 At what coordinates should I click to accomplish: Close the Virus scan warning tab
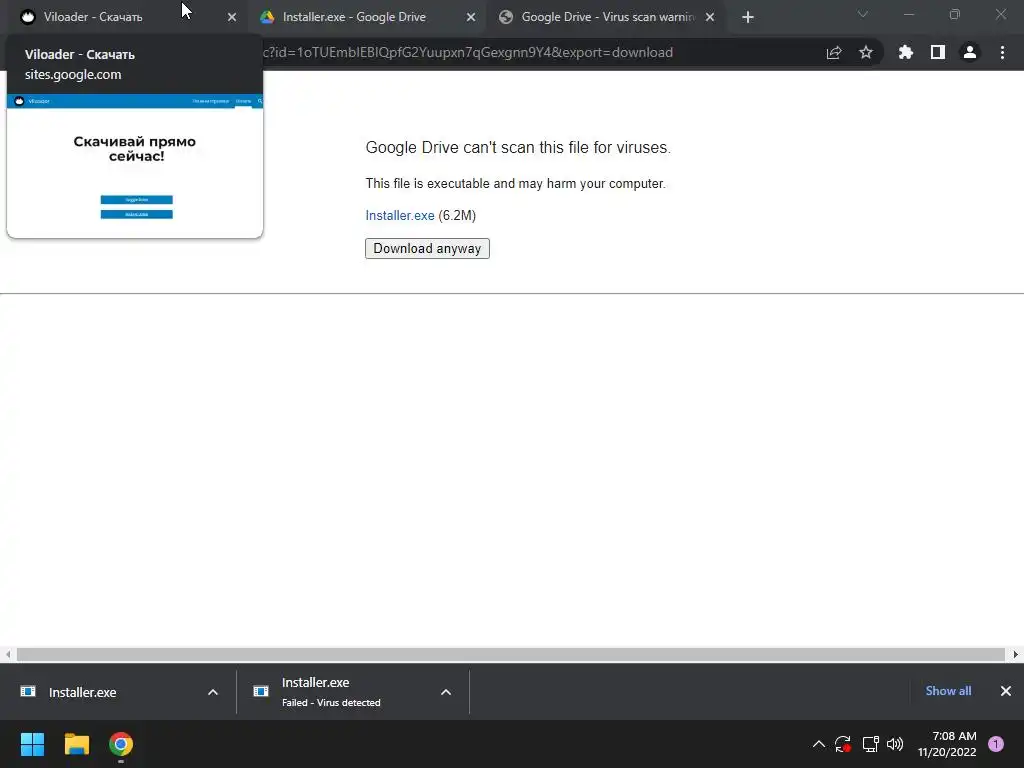[x=710, y=18]
